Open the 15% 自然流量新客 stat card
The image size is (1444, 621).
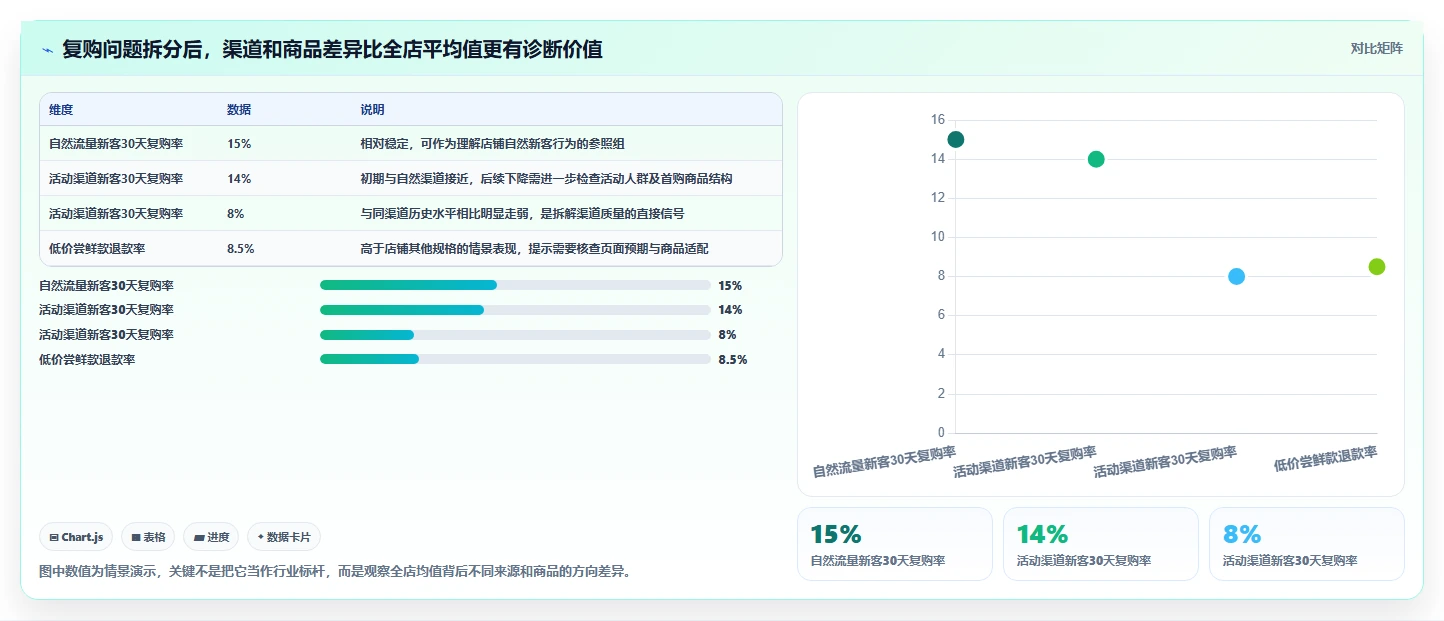point(895,544)
